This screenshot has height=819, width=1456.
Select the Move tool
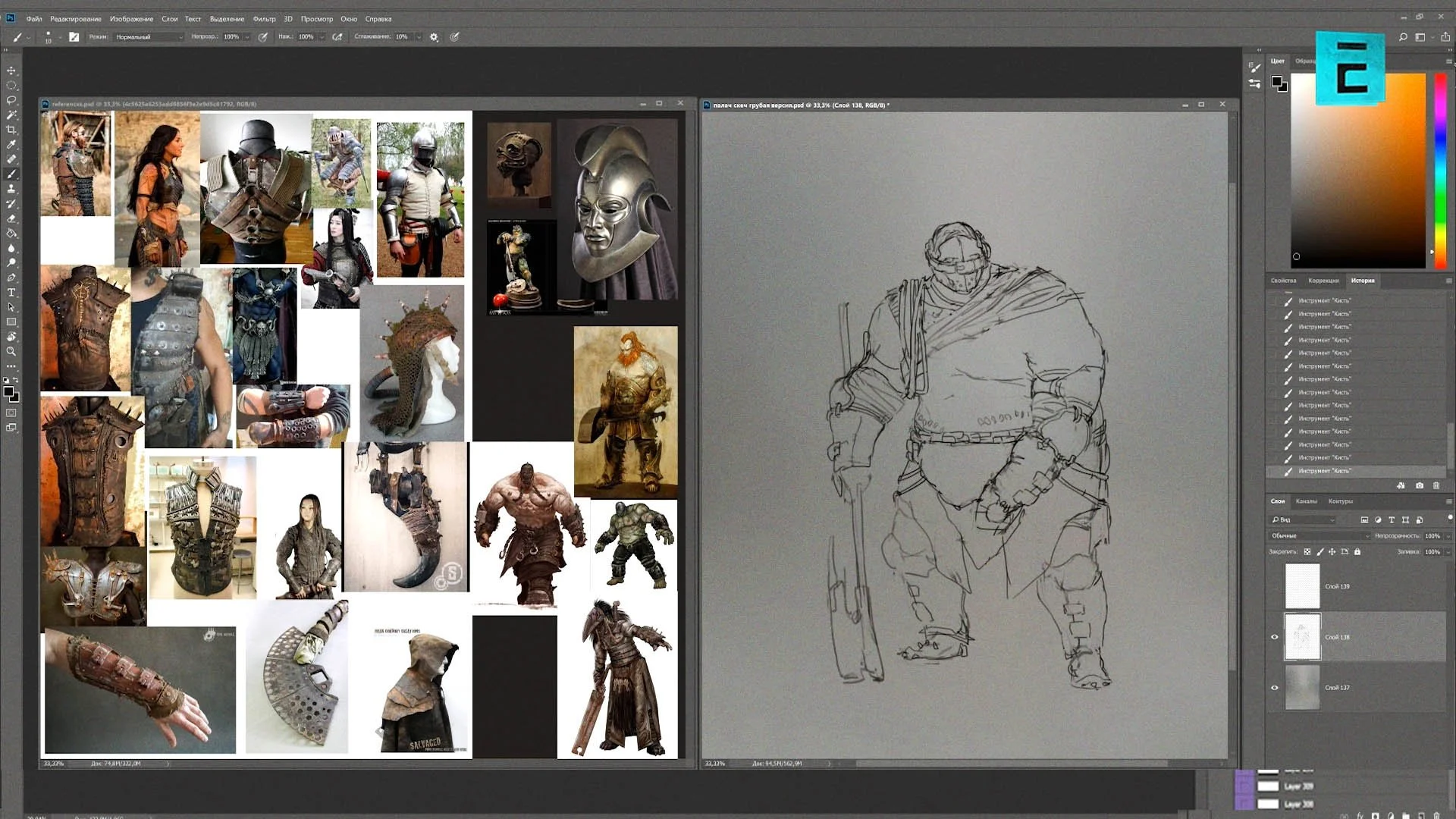pyautogui.click(x=11, y=71)
